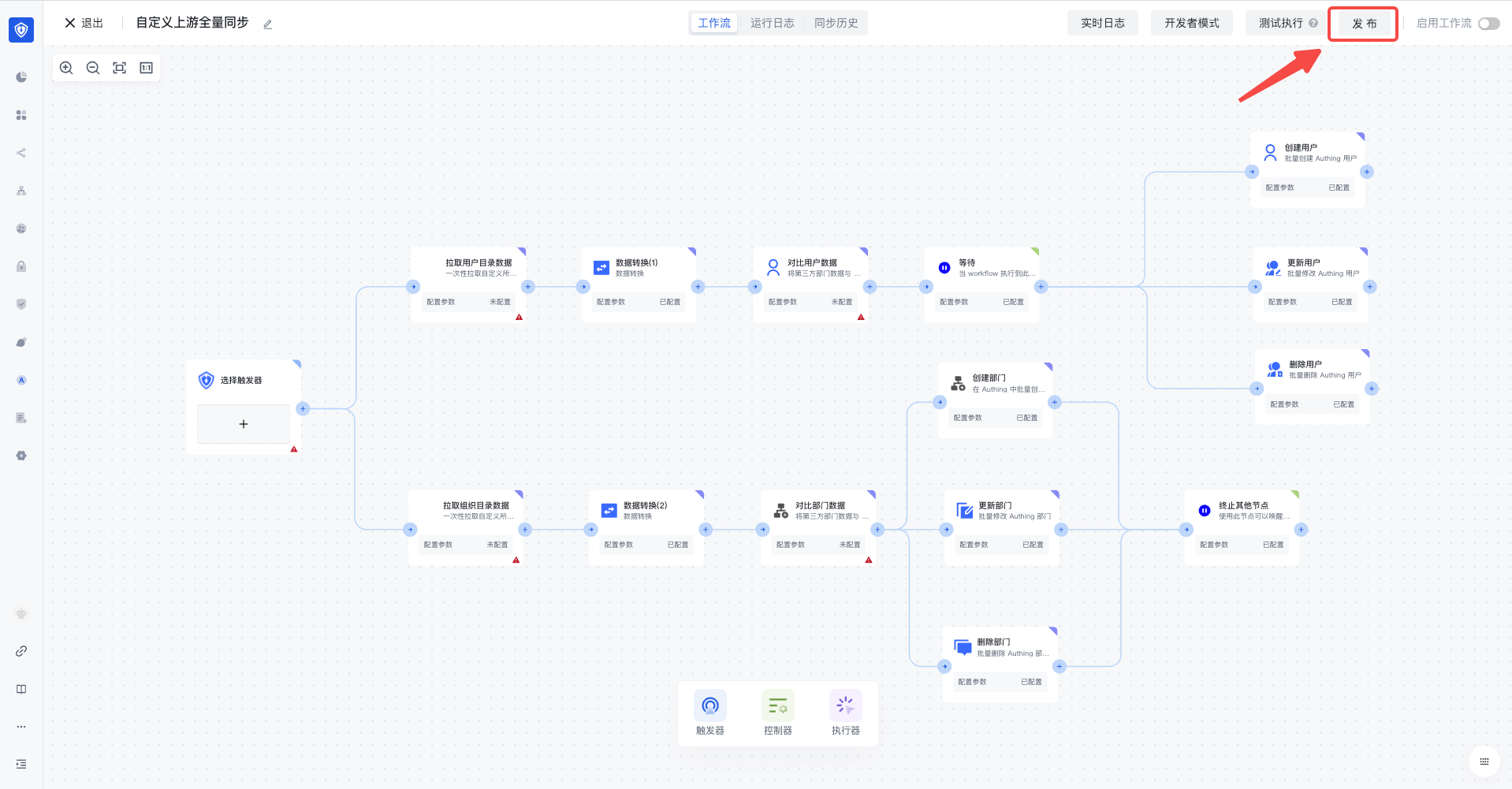Click the help icon beside 测试执行
The height and width of the screenshot is (789, 1512).
click(x=1313, y=23)
